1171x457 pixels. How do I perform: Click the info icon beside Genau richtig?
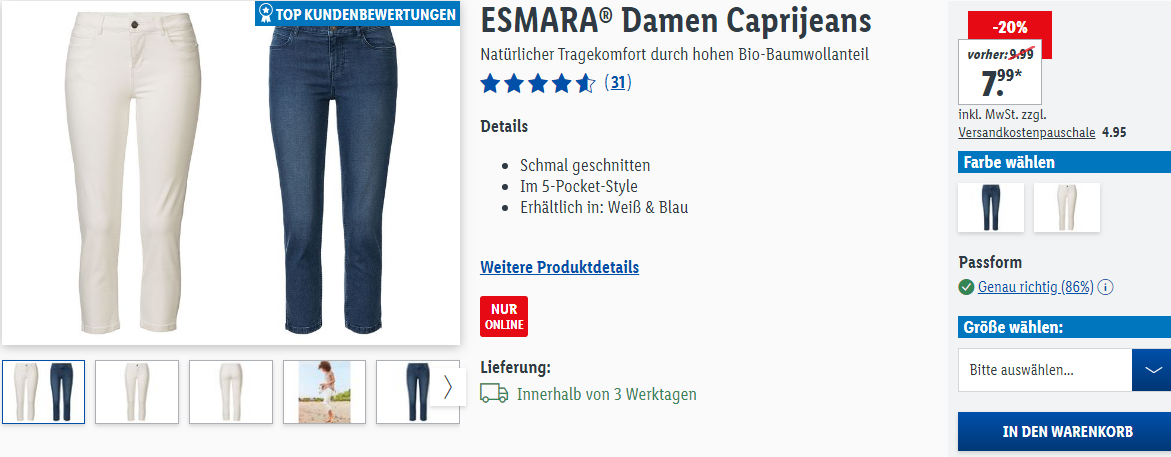[1106, 287]
